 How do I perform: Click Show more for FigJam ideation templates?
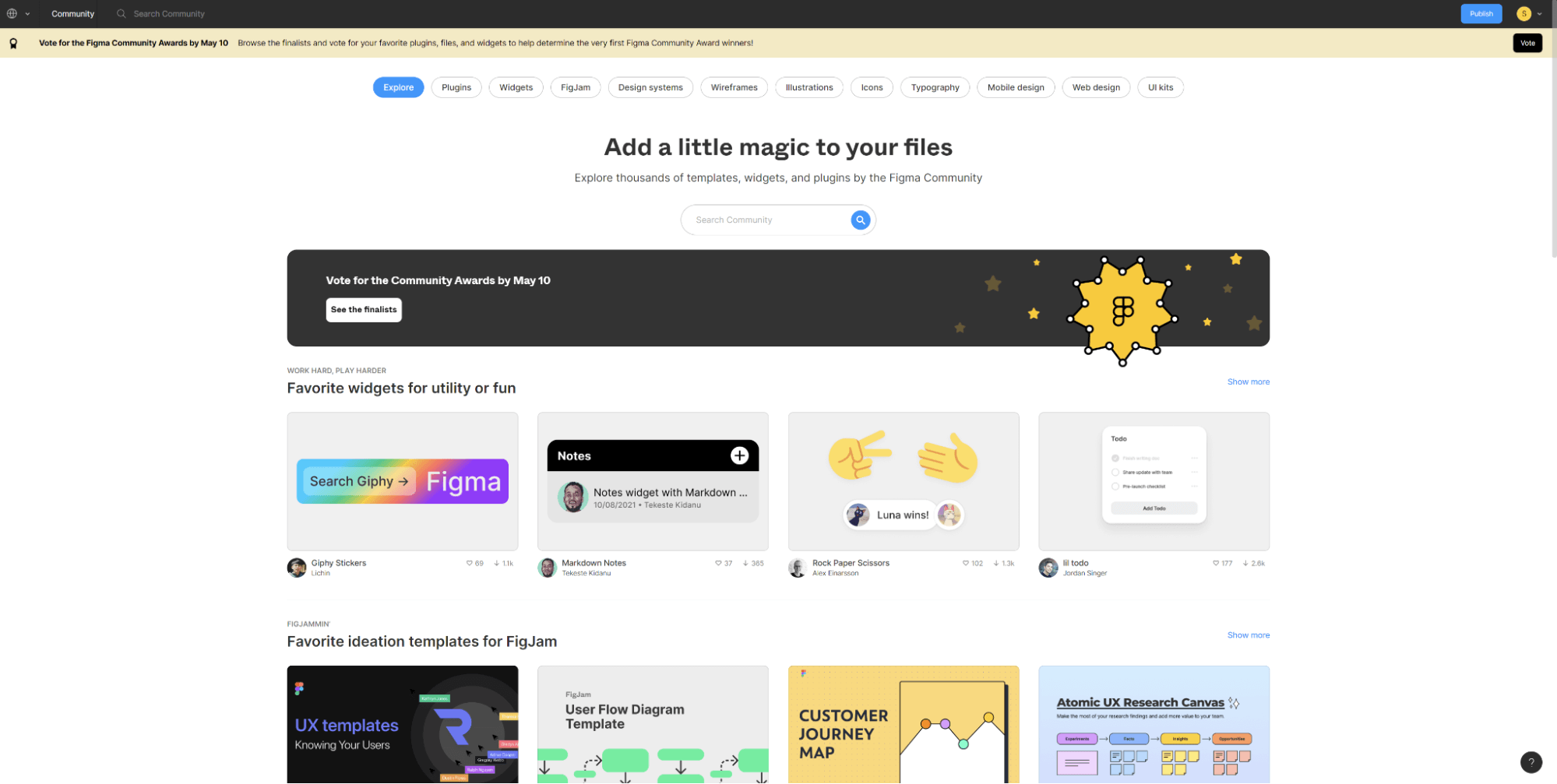pyautogui.click(x=1248, y=635)
